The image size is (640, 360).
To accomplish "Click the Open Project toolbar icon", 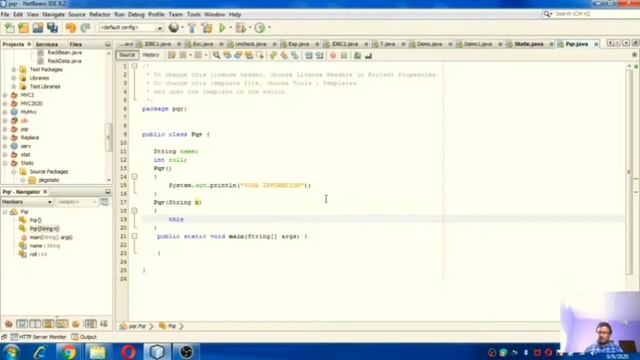I will [x=38, y=28].
